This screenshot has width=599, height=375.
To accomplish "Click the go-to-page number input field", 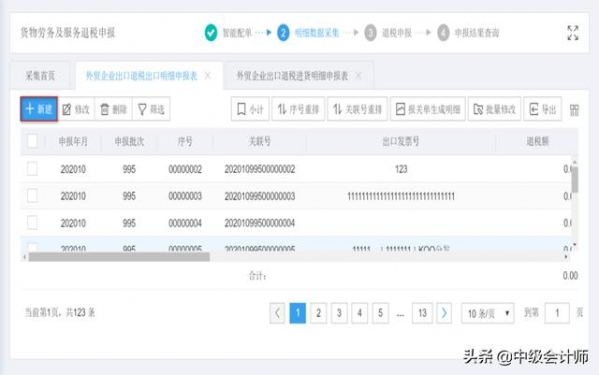I will point(557,313).
